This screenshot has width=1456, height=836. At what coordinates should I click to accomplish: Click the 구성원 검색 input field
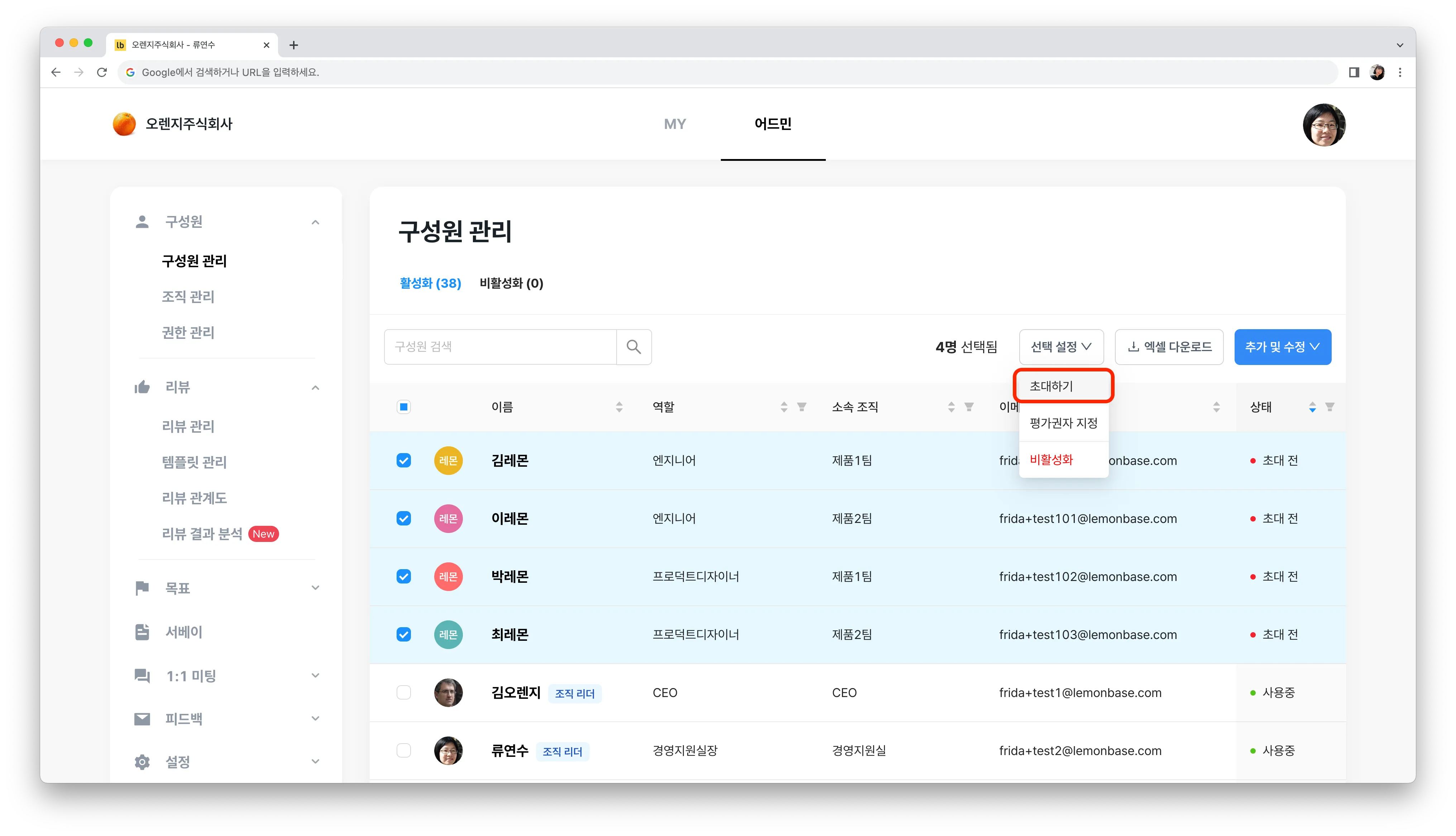(x=500, y=347)
